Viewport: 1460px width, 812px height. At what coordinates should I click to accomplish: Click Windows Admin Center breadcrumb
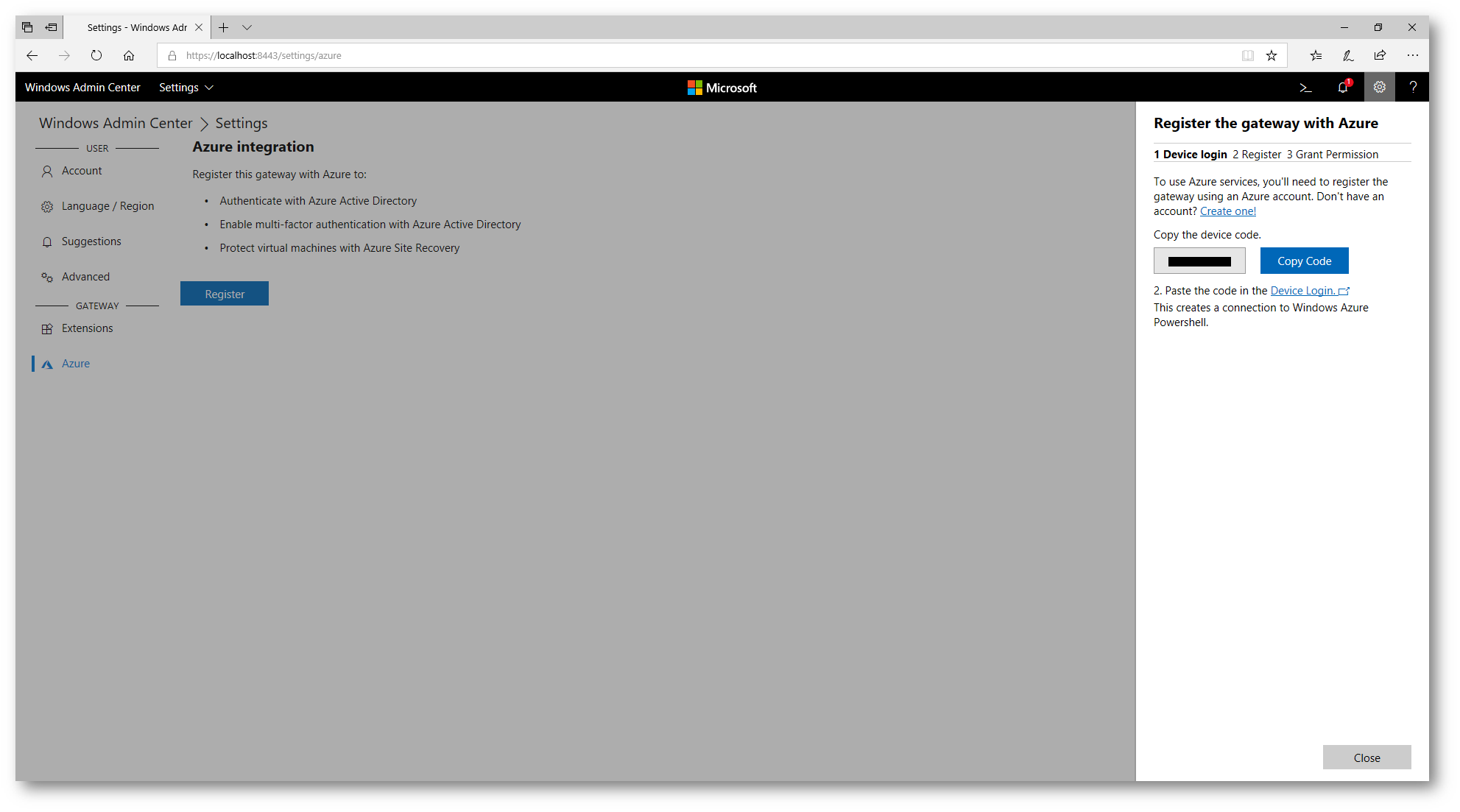point(116,123)
